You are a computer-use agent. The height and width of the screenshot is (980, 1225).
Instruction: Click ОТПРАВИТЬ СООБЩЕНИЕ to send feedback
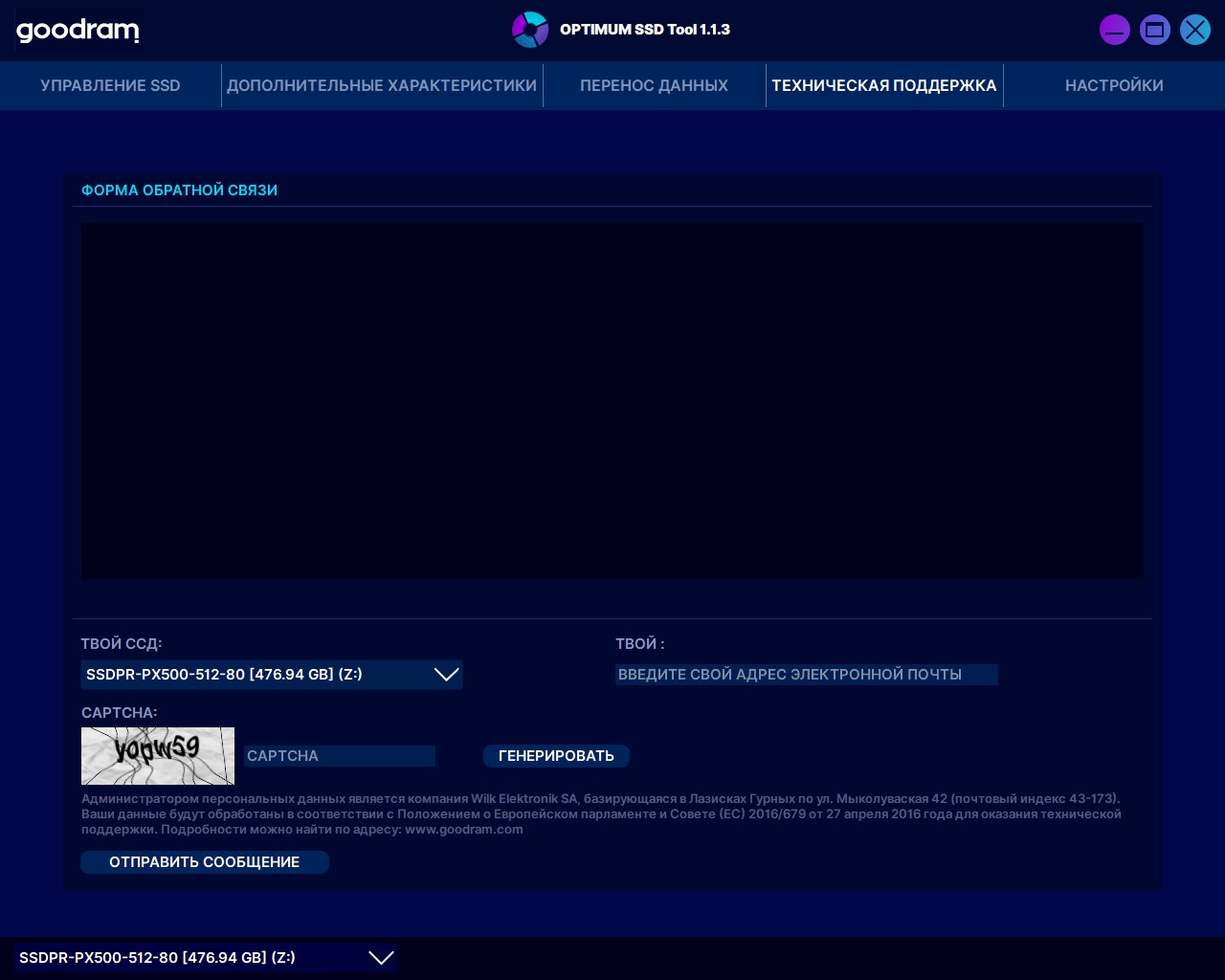205,862
